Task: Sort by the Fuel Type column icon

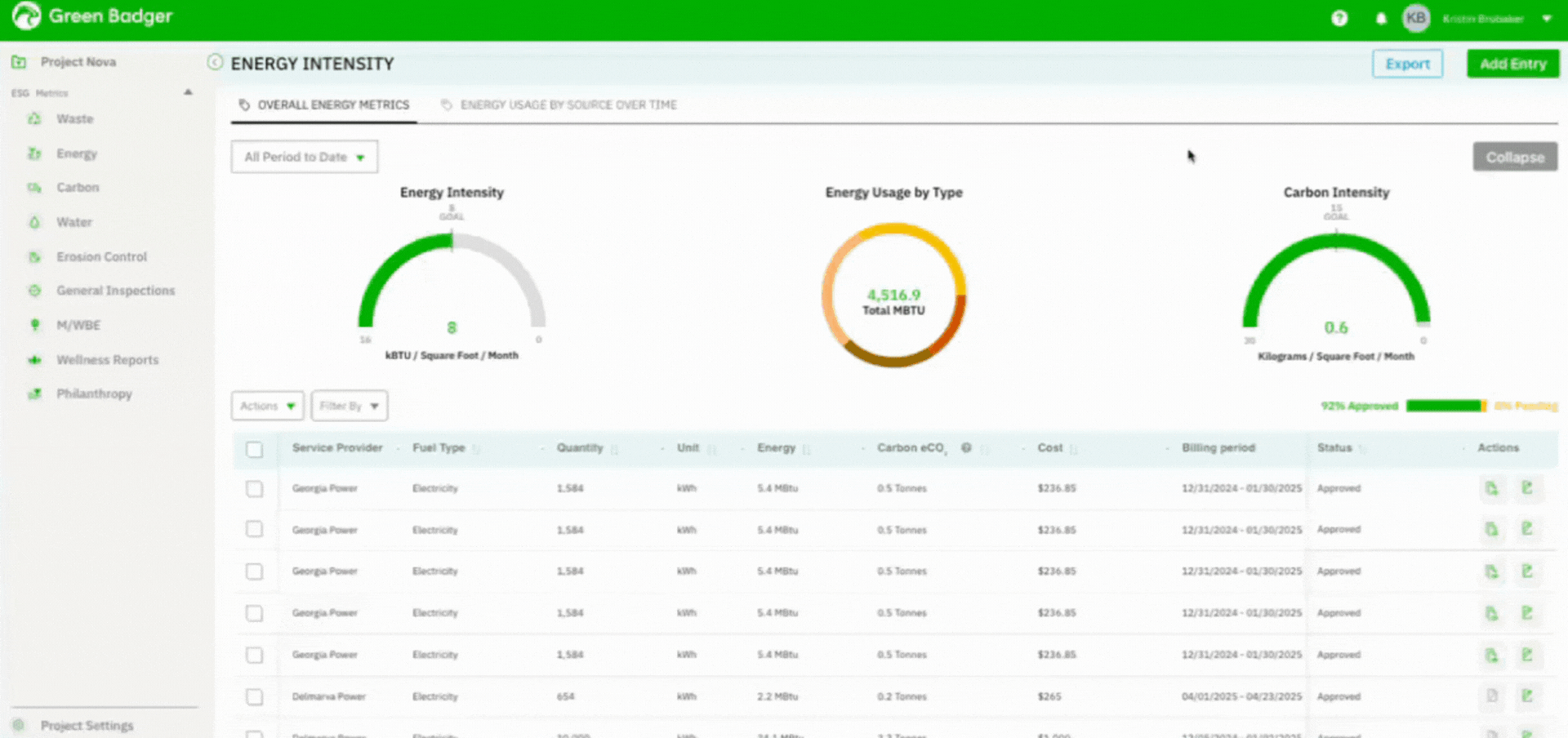Action: click(476, 449)
